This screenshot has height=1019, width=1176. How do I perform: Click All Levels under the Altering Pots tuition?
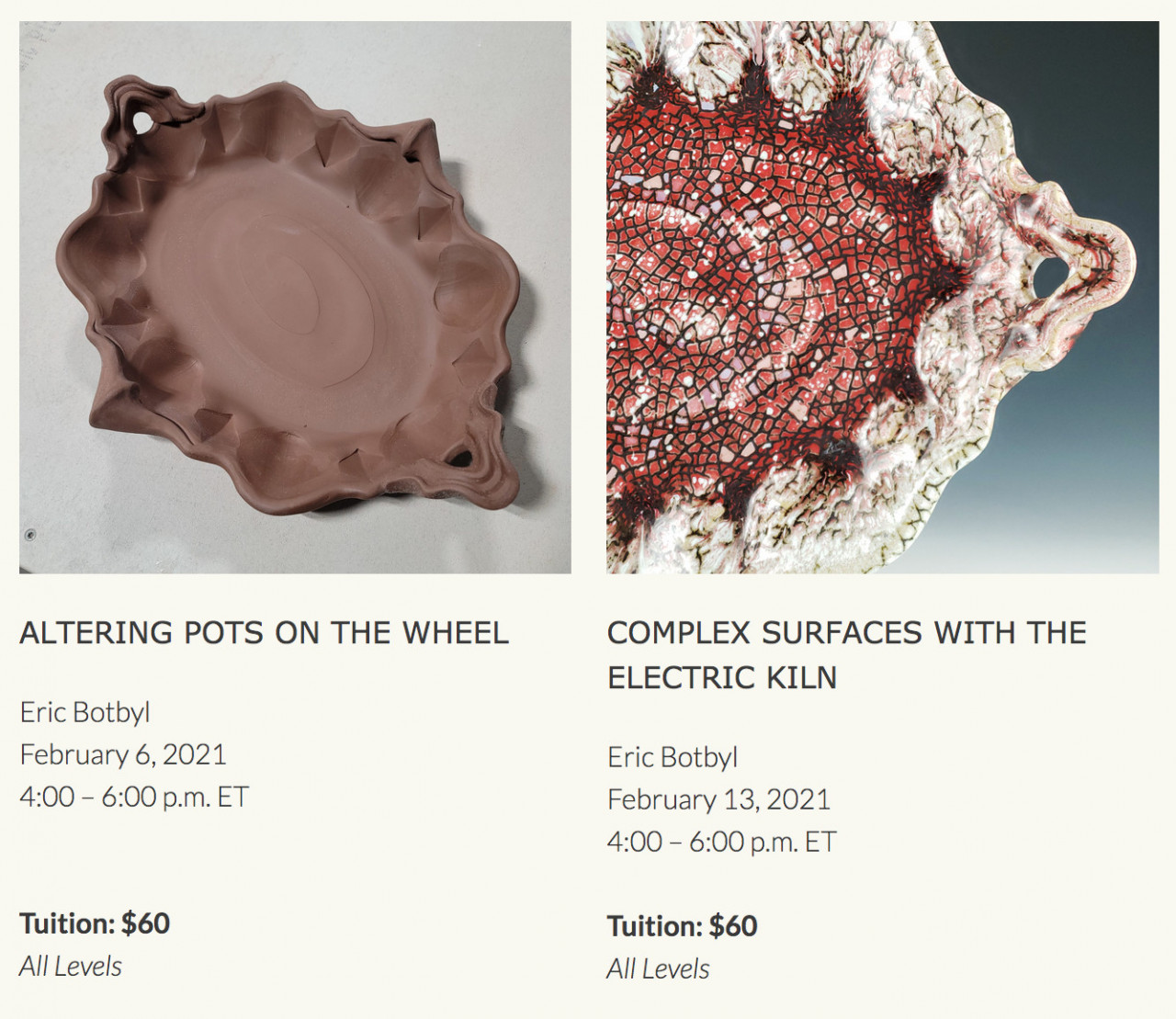(71, 967)
